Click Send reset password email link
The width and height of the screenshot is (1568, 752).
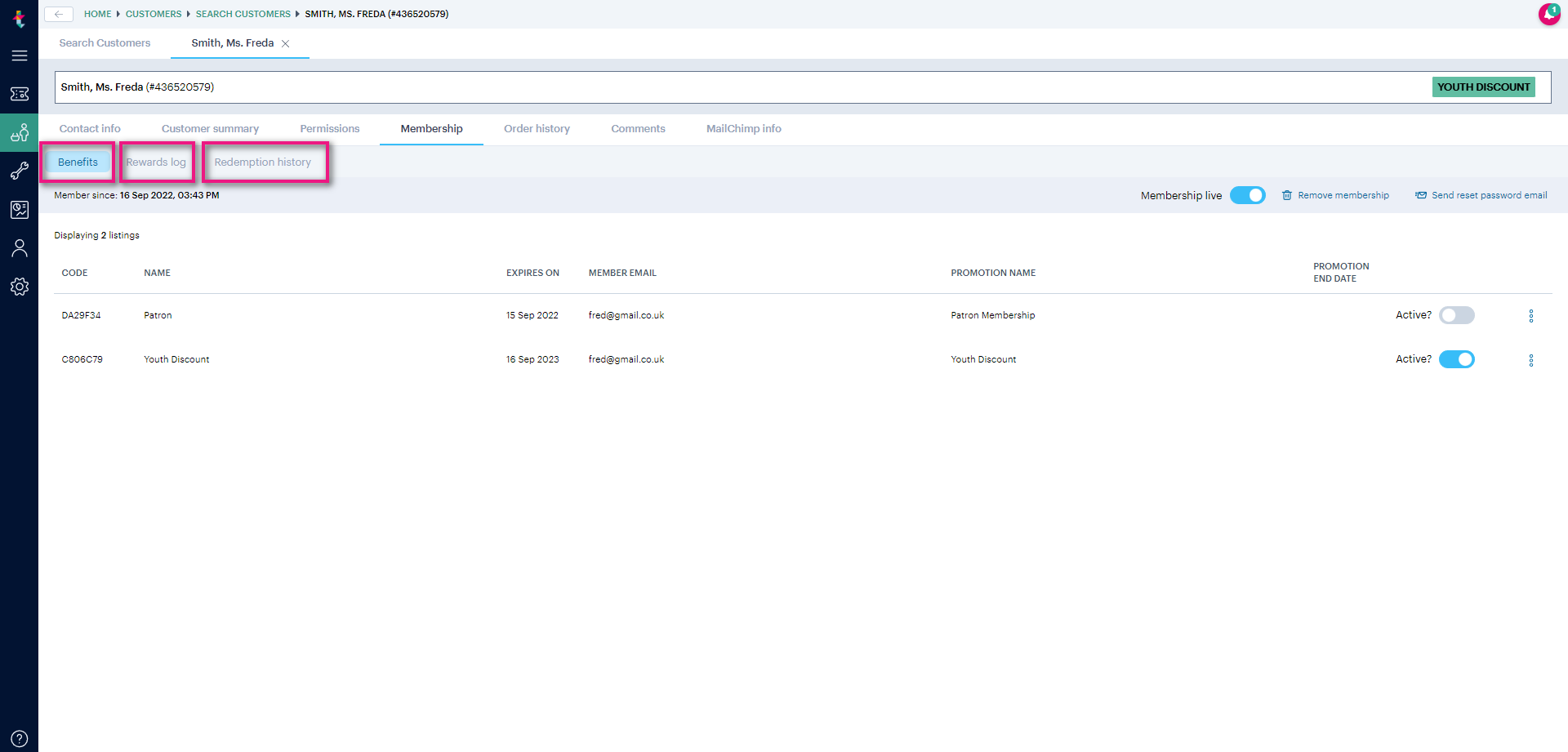pyautogui.click(x=1489, y=195)
